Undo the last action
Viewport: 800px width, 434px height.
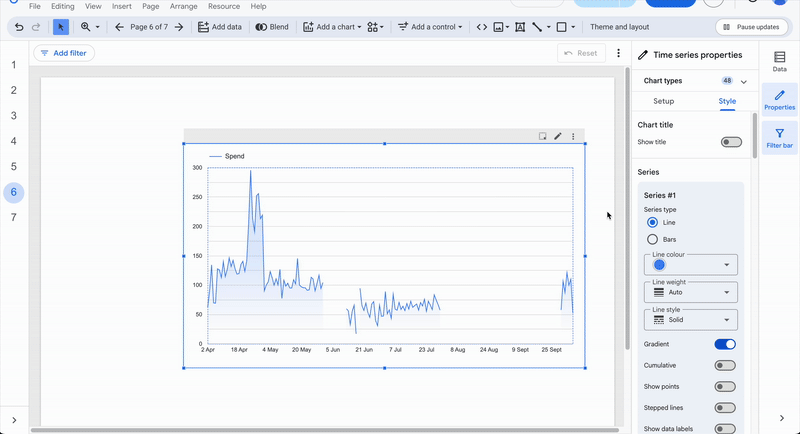(19, 27)
